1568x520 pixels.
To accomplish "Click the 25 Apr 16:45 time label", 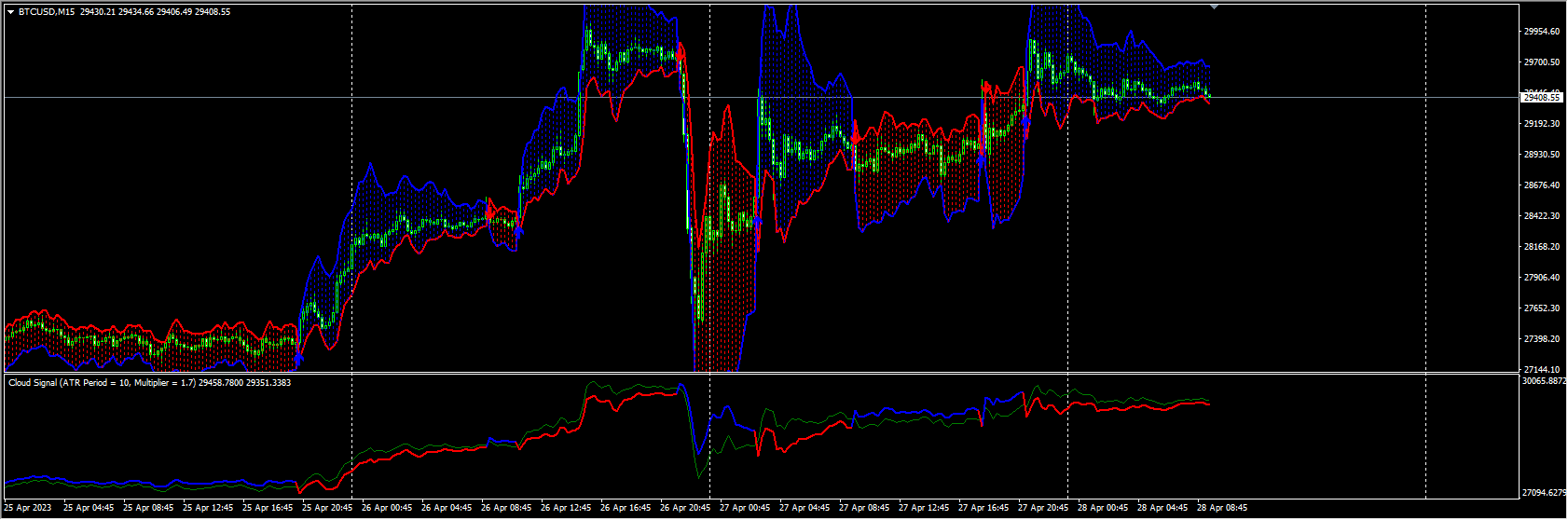I will point(268,508).
